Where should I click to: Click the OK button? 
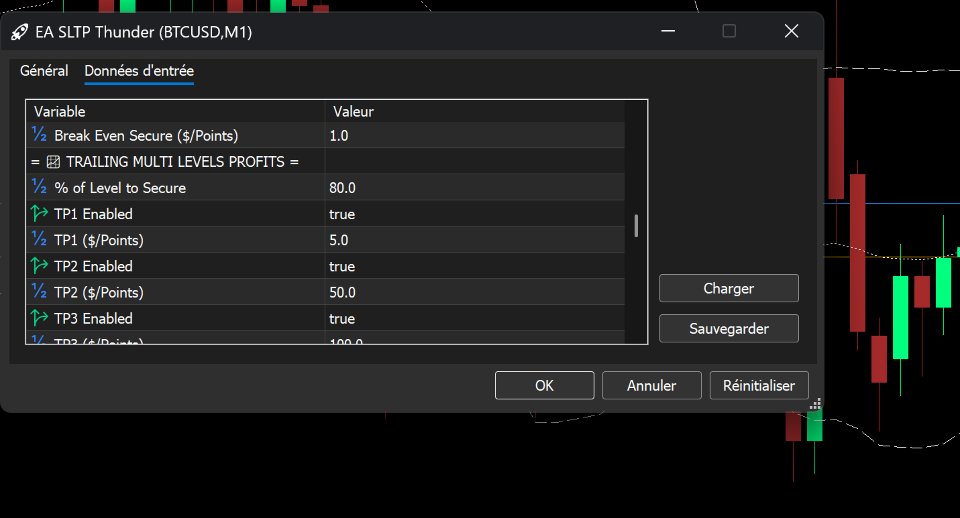pos(544,385)
